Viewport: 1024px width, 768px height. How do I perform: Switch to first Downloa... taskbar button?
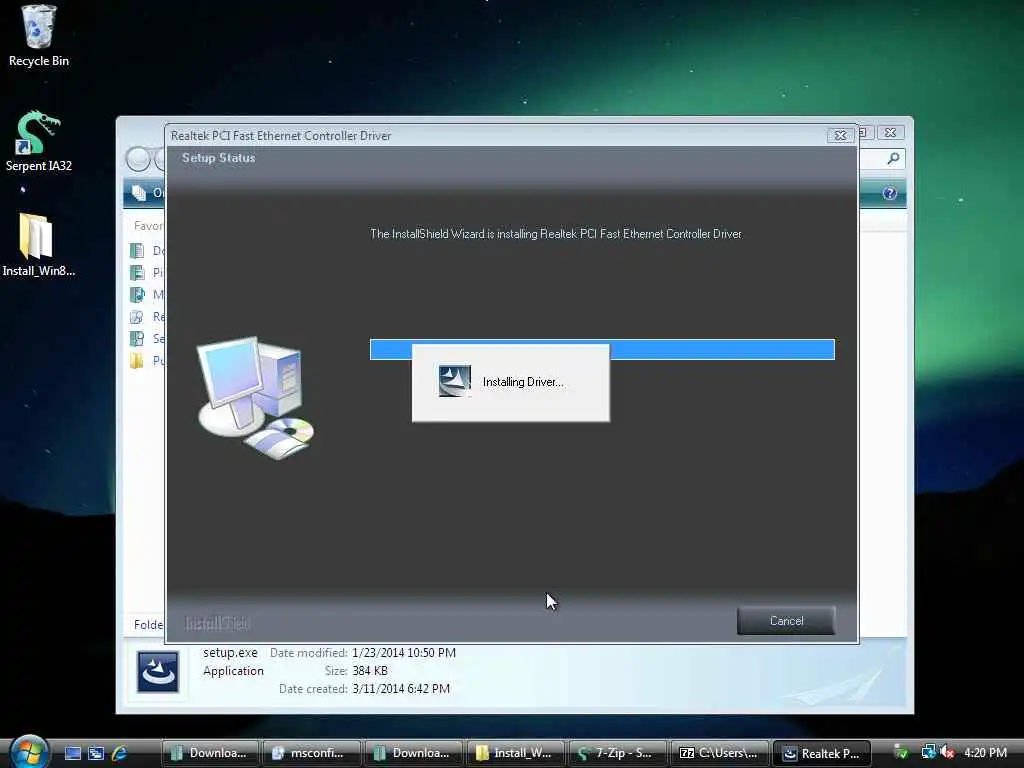[x=210, y=753]
